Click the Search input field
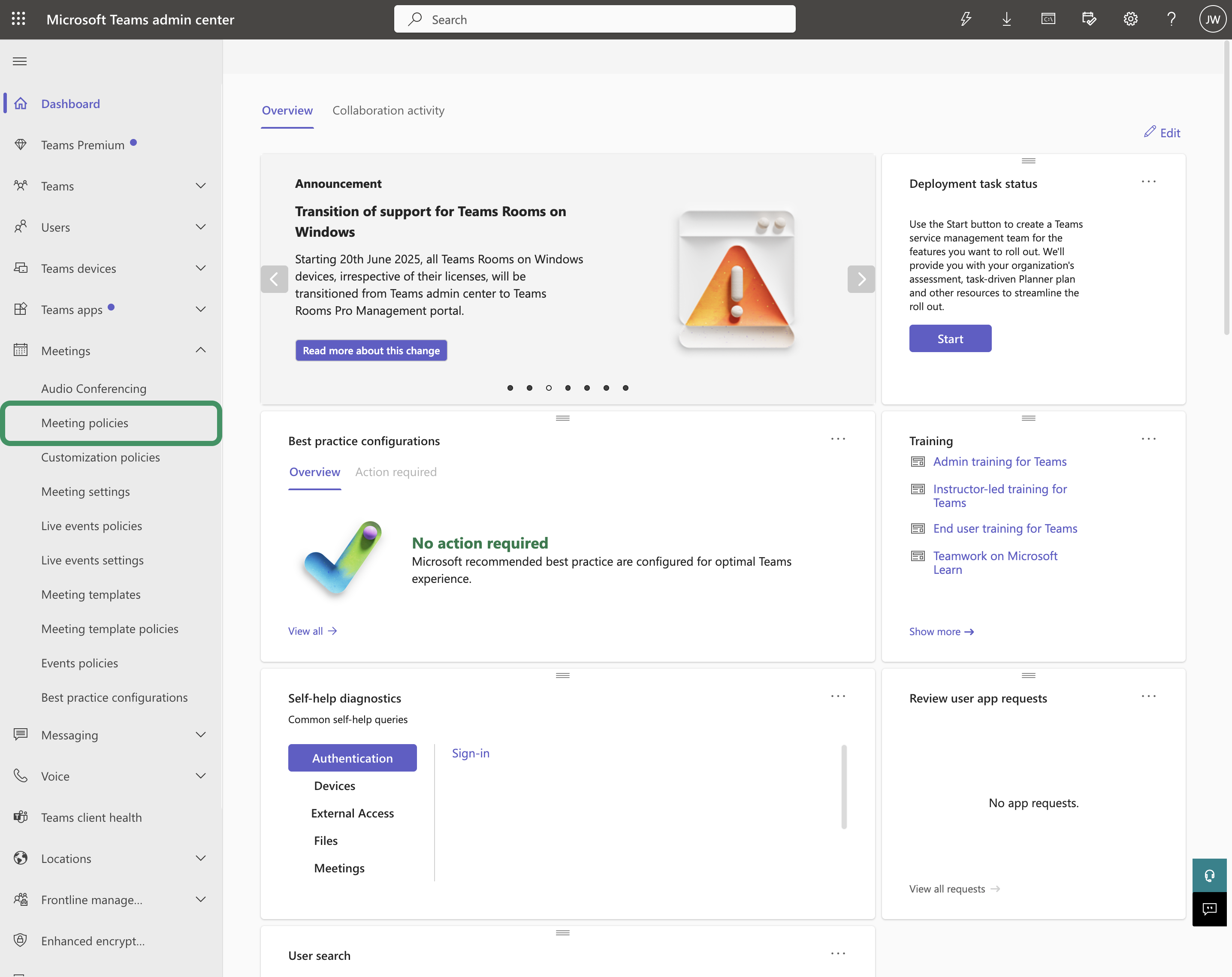Viewport: 1232px width, 977px height. click(x=595, y=19)
